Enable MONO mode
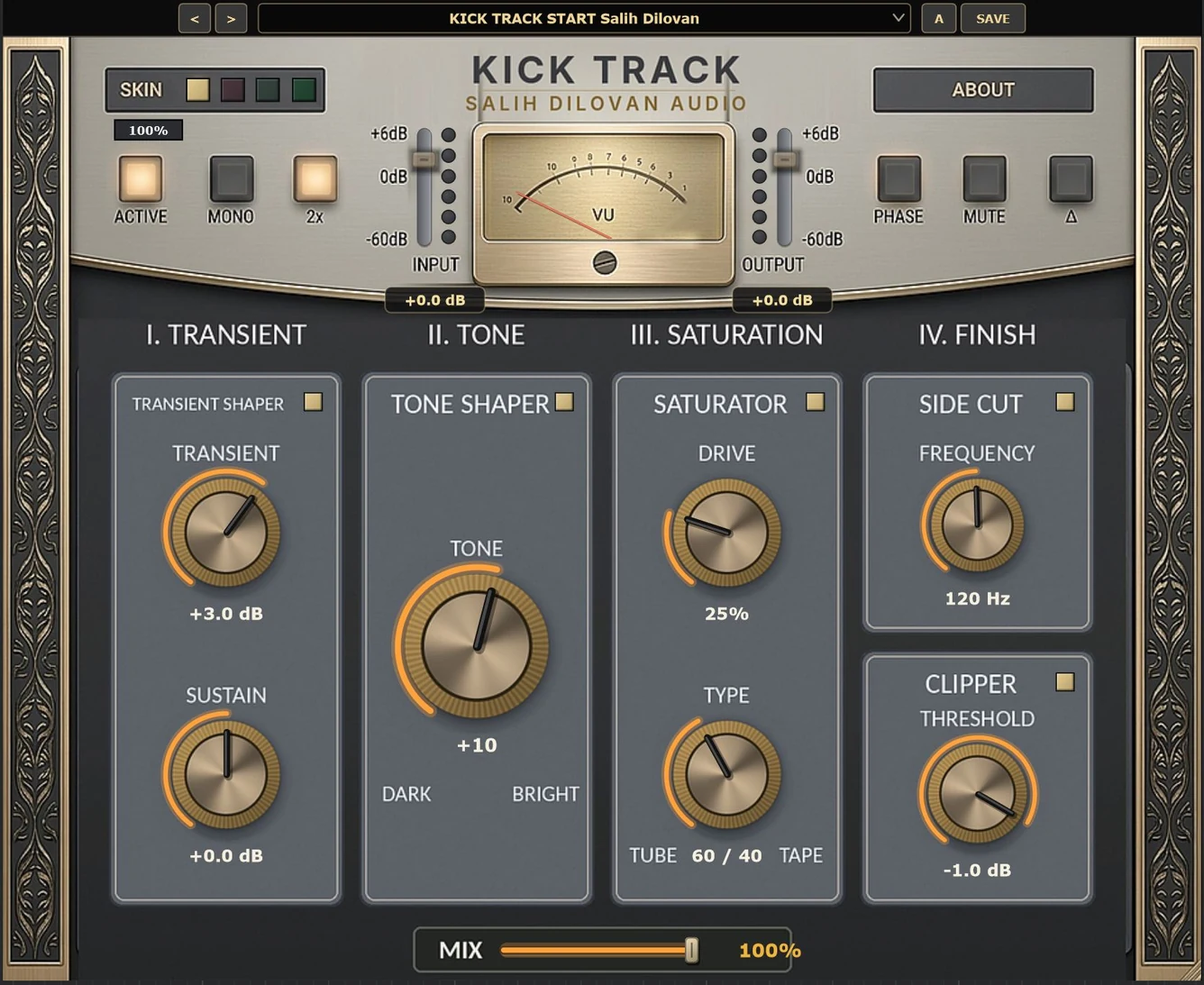The image size is (1204, 985). tap(231, 178)
